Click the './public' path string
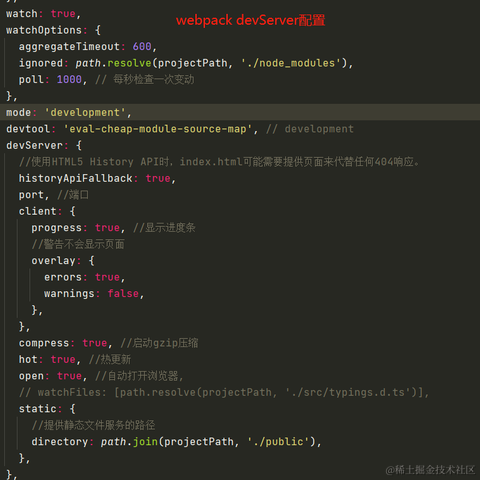 278,442
